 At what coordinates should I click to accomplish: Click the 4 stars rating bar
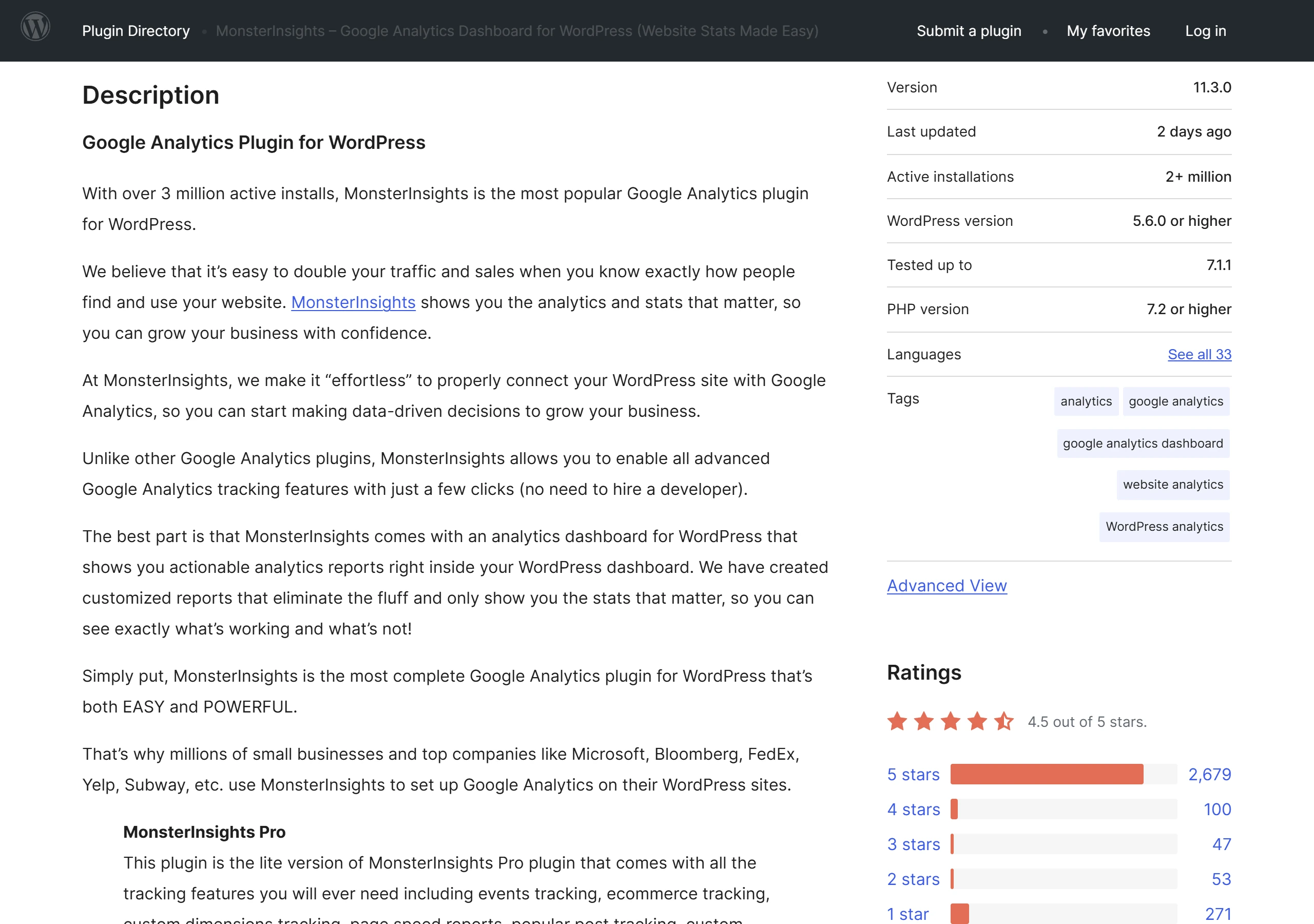click(x=1064, y=809)
